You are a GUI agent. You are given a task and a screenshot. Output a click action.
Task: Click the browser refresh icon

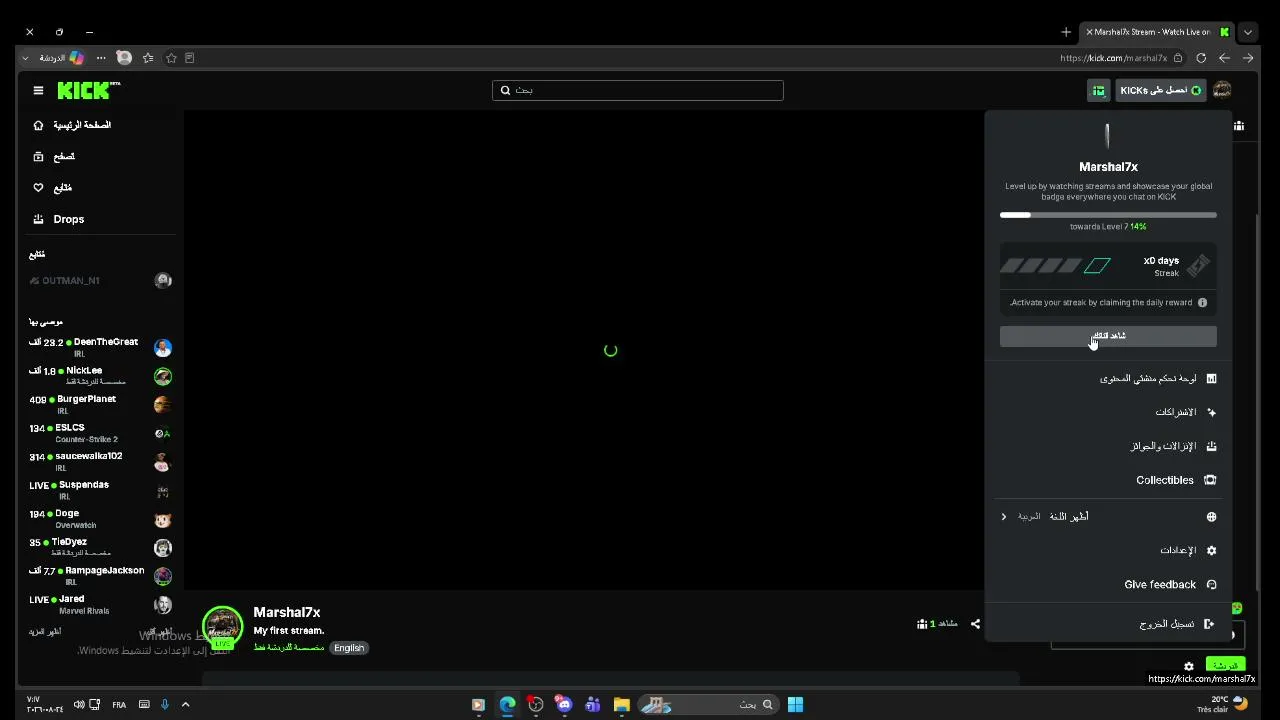(1201, 58)
